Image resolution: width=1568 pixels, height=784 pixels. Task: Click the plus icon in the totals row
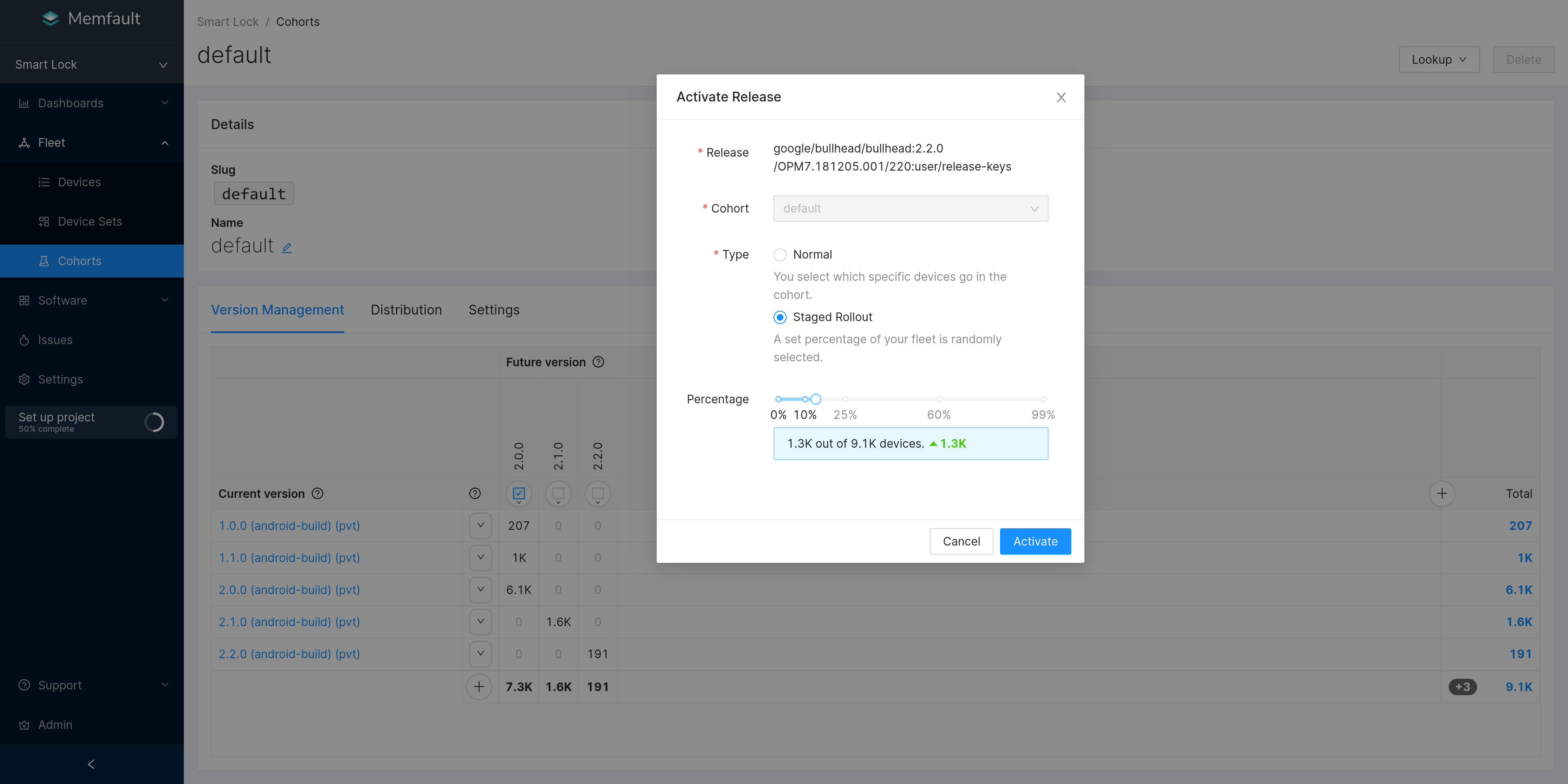tap(479, 687)
